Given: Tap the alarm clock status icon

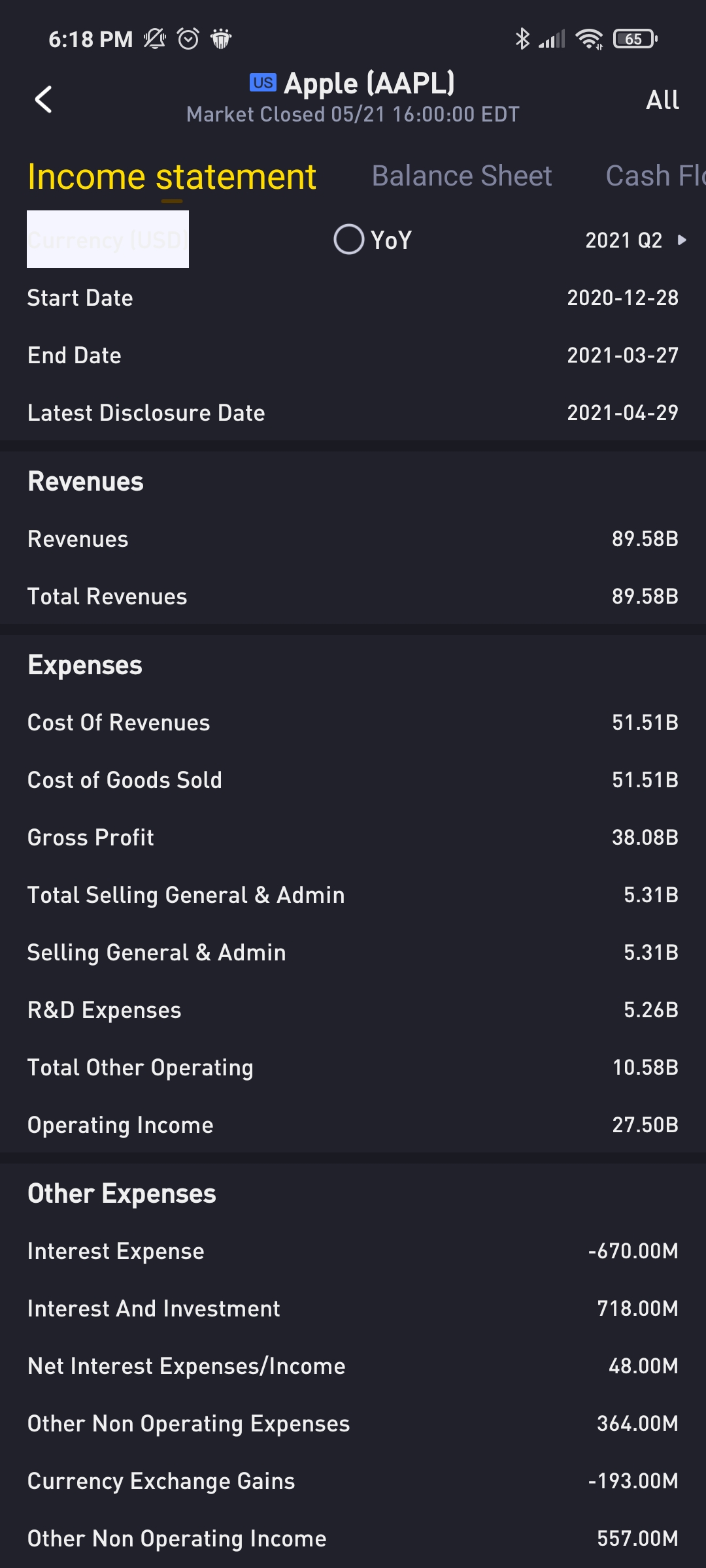Looking at the screenshot, I should point(188,39).
